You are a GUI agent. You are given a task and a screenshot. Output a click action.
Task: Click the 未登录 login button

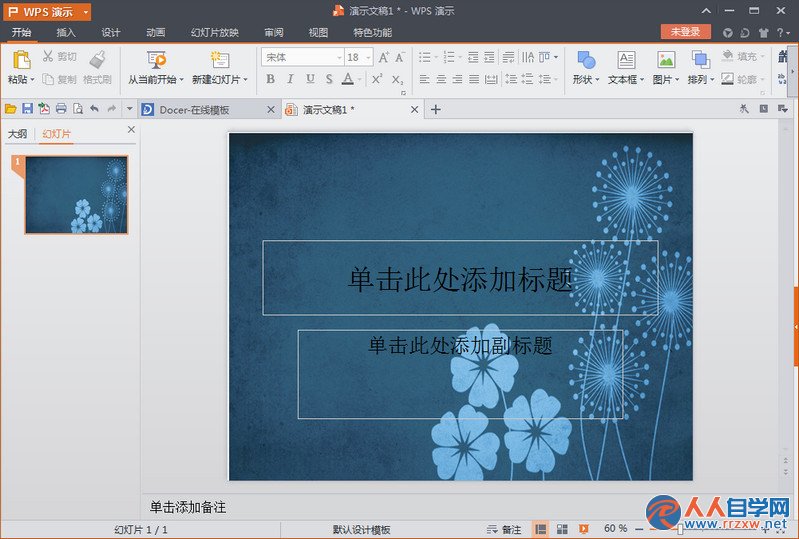point(685,32)
